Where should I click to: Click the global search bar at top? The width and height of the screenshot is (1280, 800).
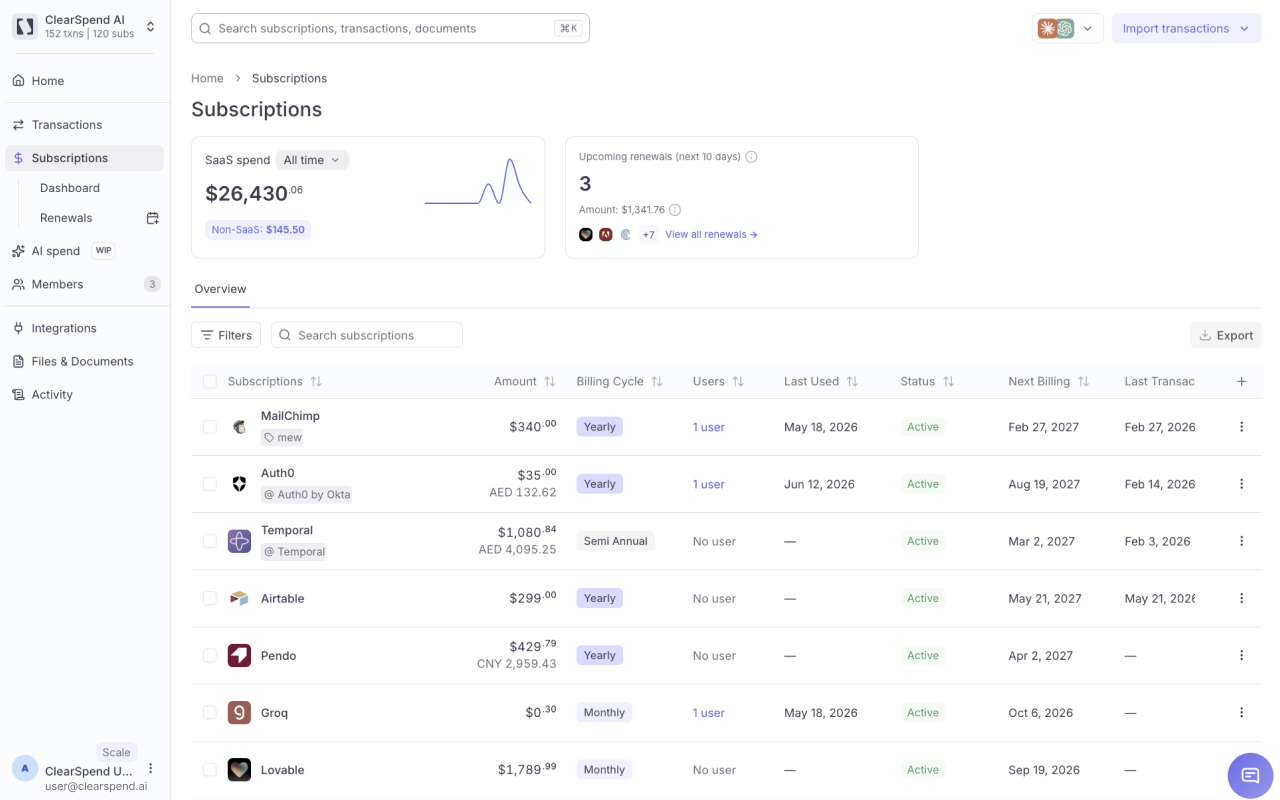pos(390,28)
